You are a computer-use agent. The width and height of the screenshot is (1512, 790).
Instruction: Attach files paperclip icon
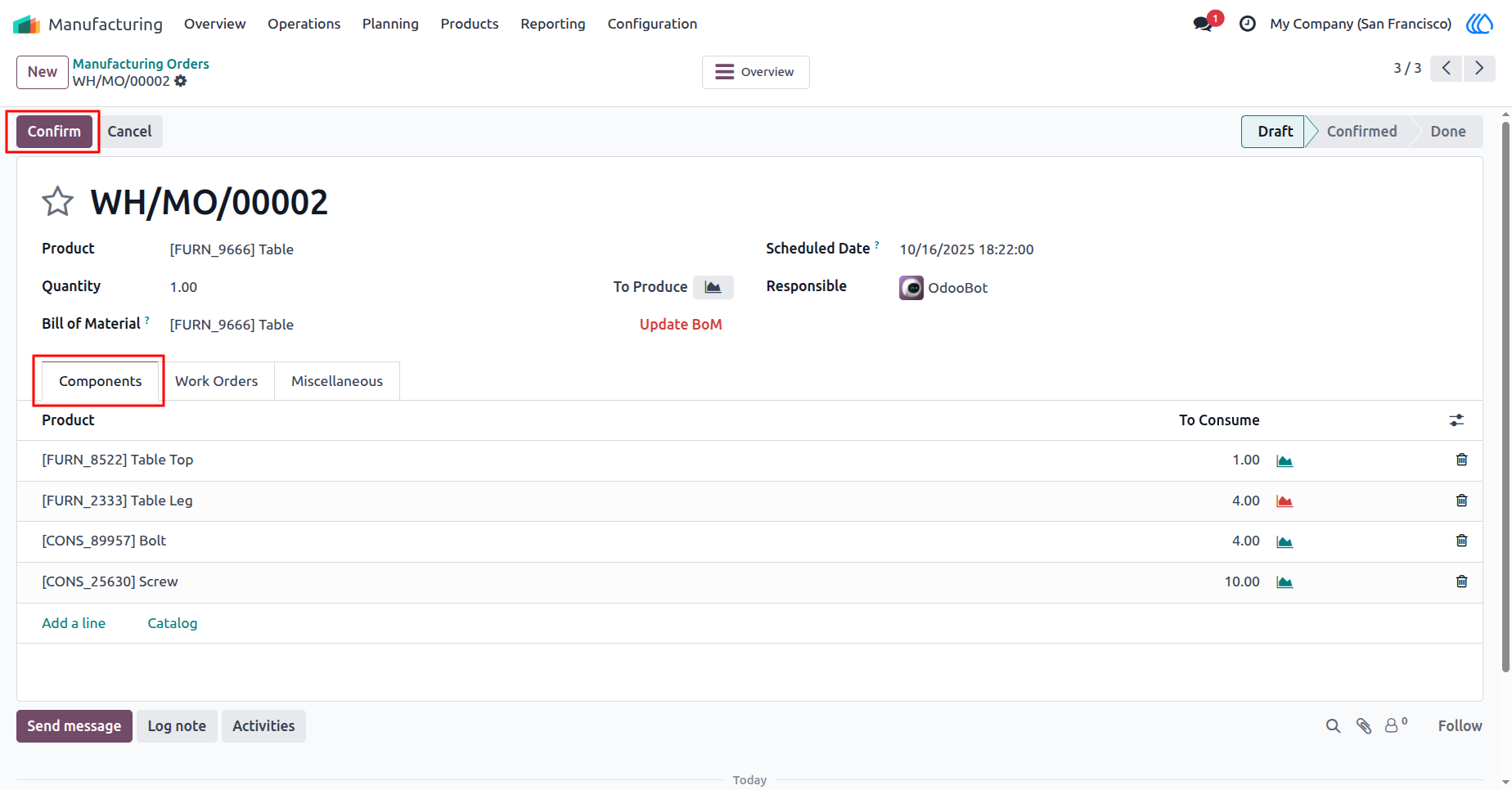pyautogui.click(x=1364, y=726)
